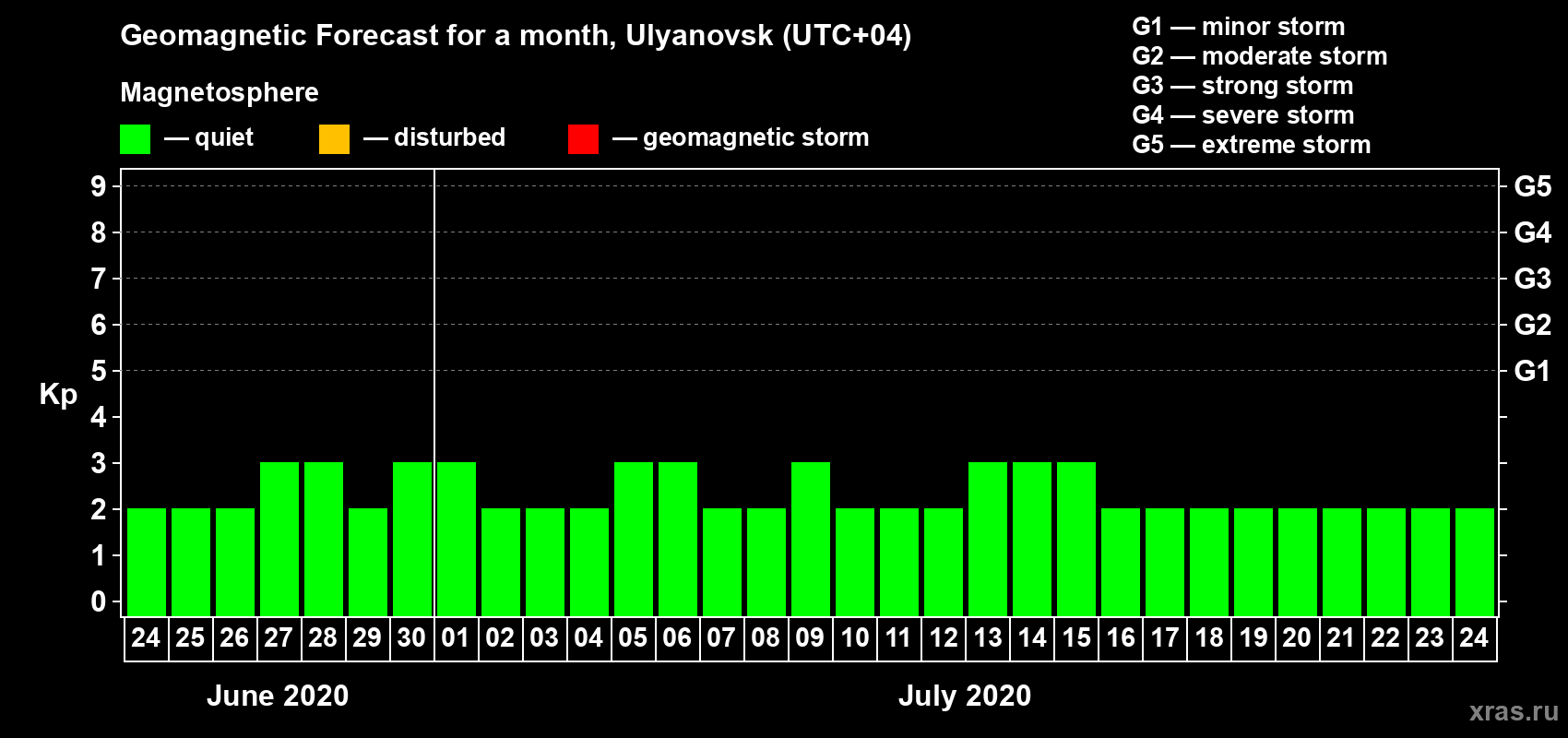Image resolution: width=1568 pixels, height=738 pixels.
Task: Click the orange disturbed legend swatch
Action: [x=334, y=139]
